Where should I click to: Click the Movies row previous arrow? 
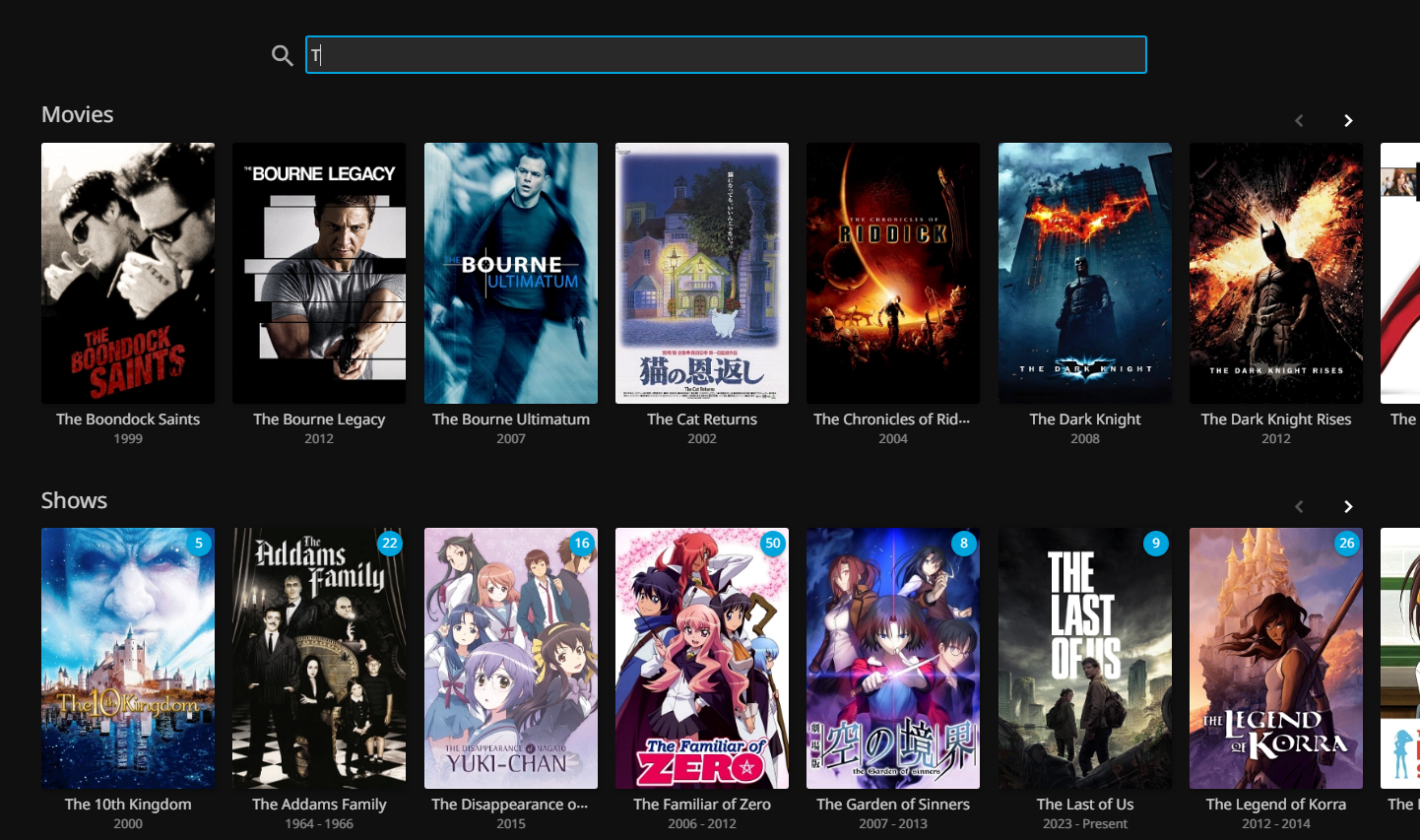pos(1299,120)
